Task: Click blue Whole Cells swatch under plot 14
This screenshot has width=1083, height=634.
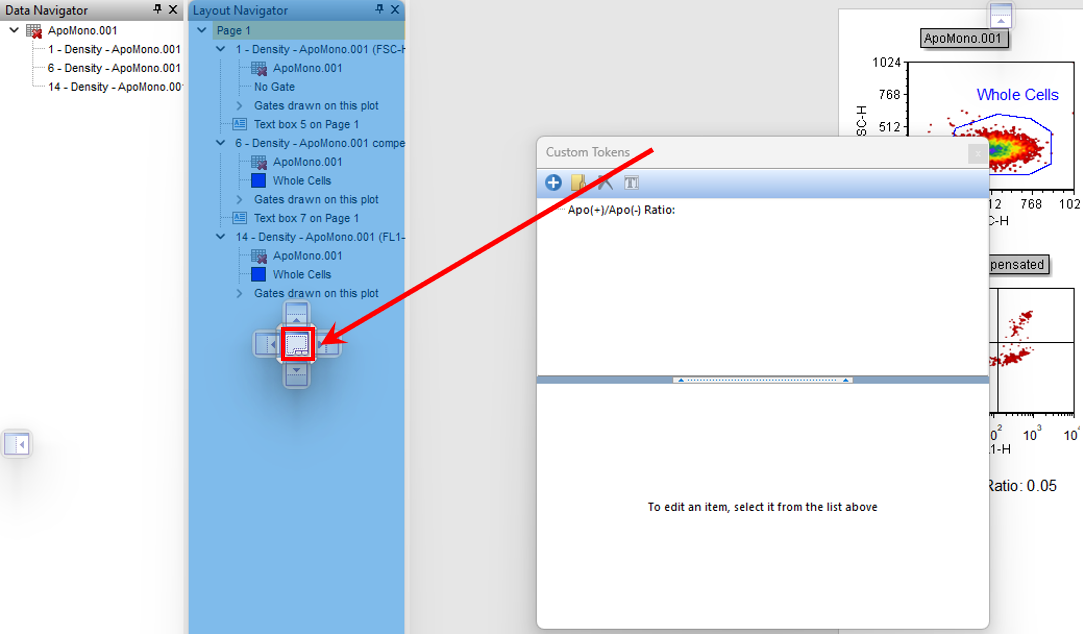Action: click(258, 275)
